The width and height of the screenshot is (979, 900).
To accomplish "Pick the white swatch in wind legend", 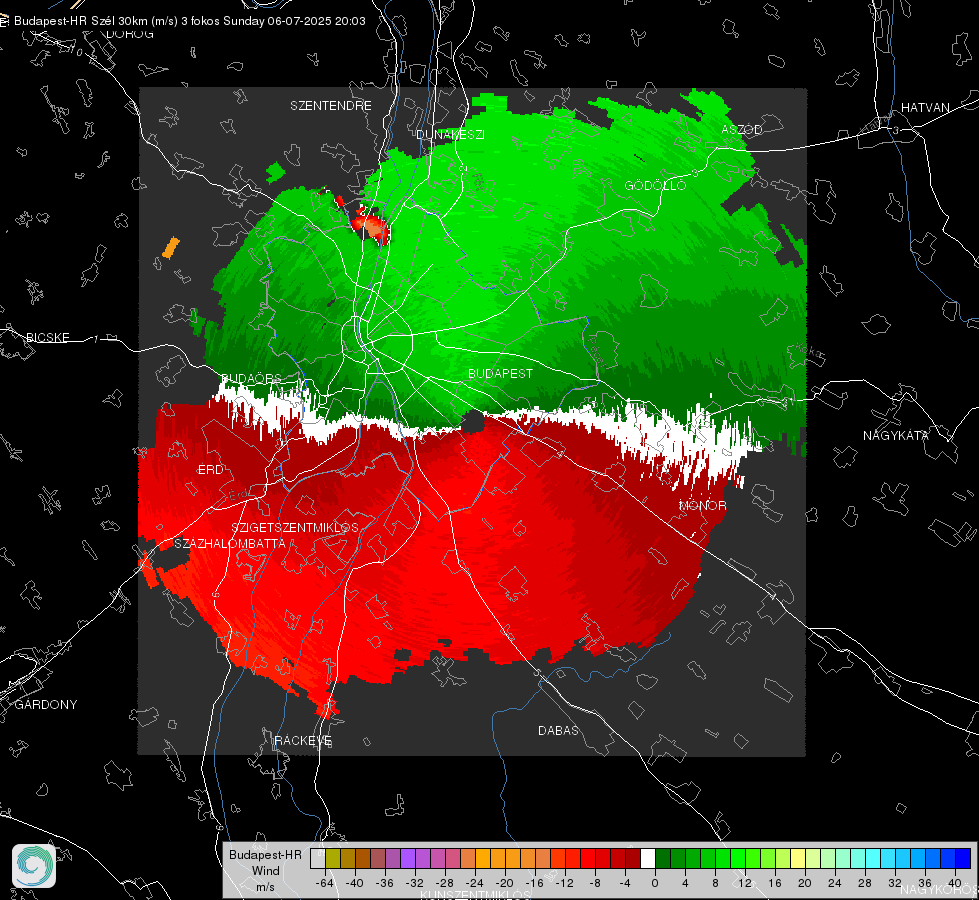I will [648, 858].
